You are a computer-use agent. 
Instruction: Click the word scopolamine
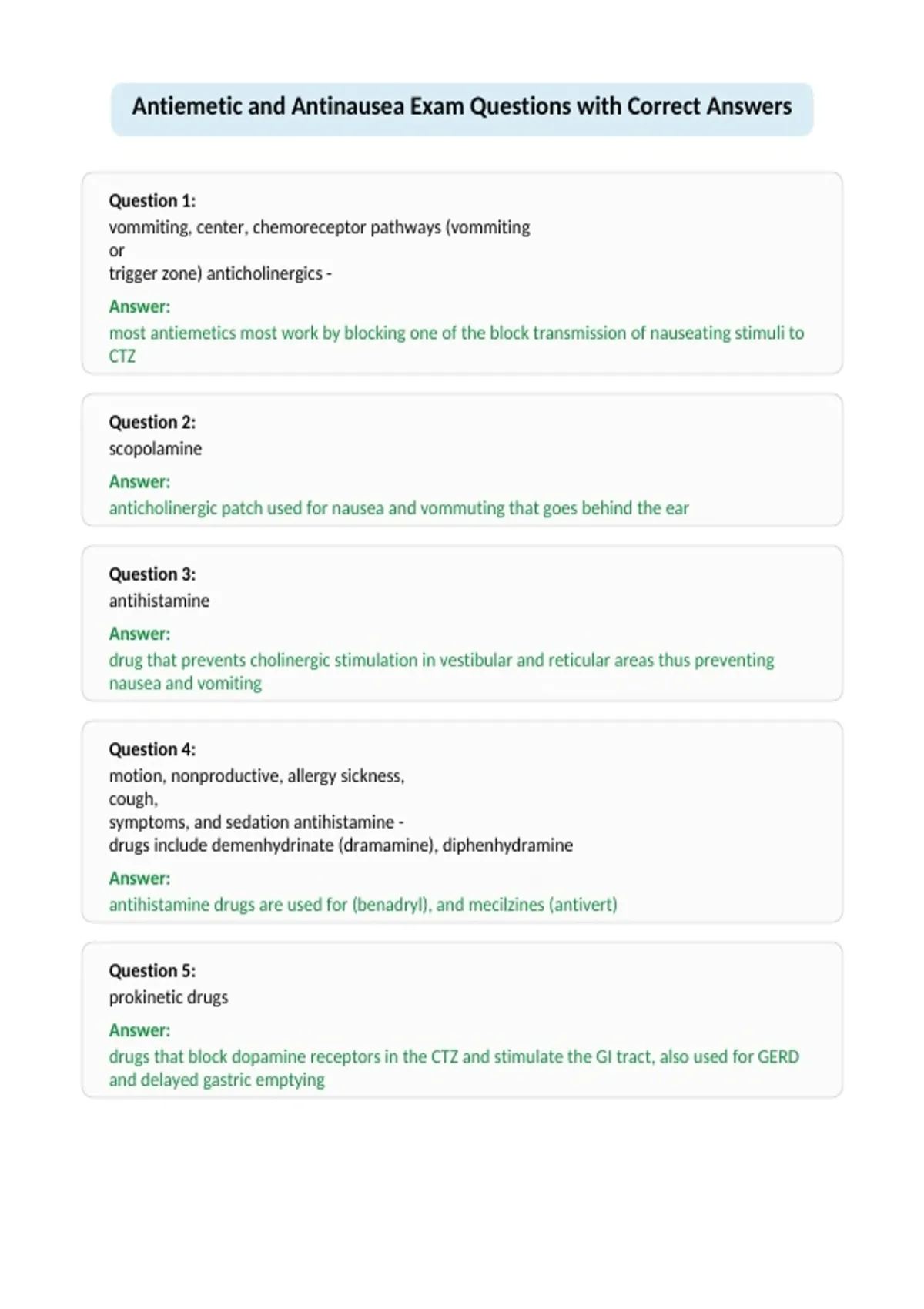point(155,449)
